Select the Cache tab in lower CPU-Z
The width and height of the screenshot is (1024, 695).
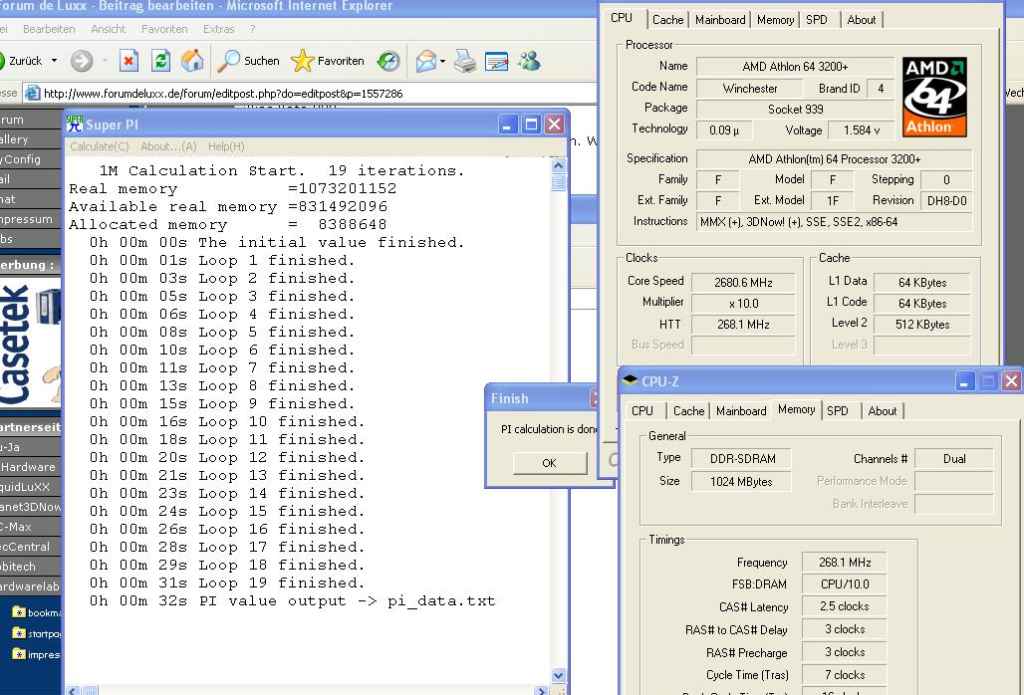coord(688,411)
